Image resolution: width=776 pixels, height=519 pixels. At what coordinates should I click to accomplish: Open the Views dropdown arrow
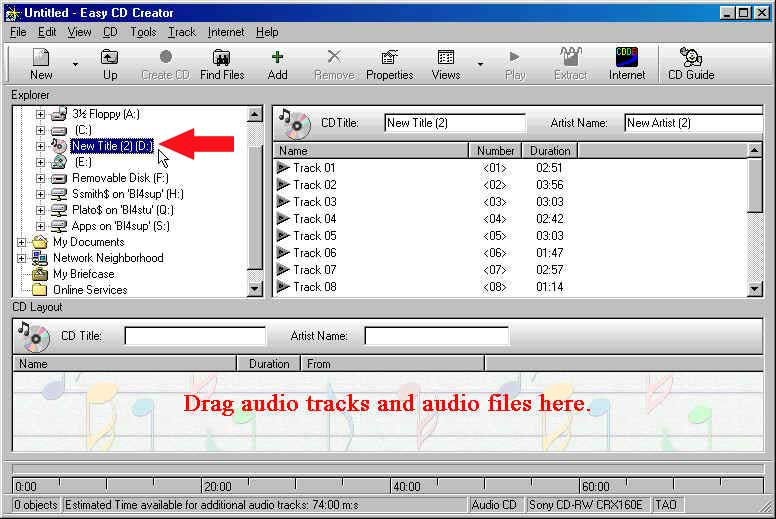(x=480, y=64)
